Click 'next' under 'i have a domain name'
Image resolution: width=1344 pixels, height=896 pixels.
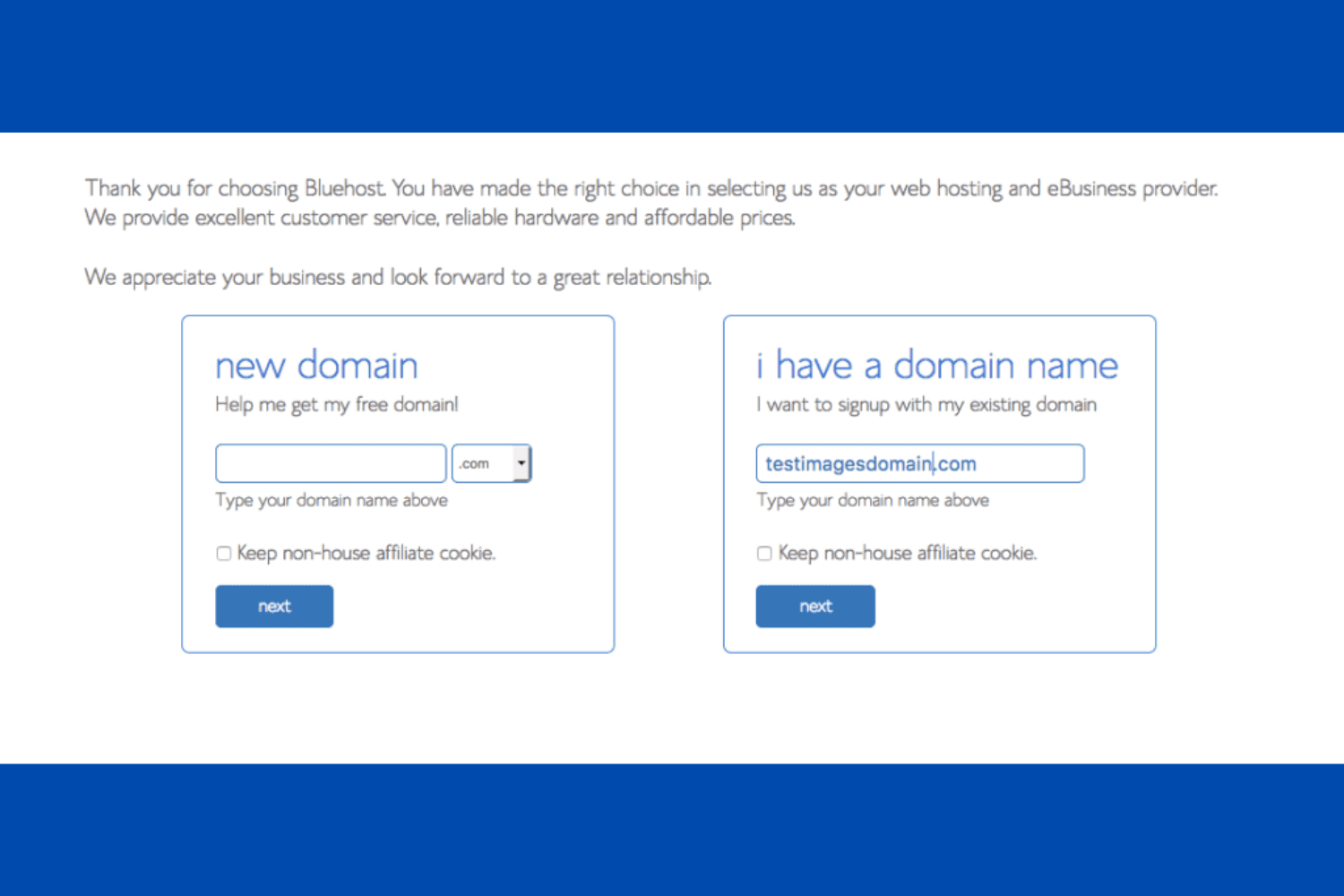click(x=814, y=606)
